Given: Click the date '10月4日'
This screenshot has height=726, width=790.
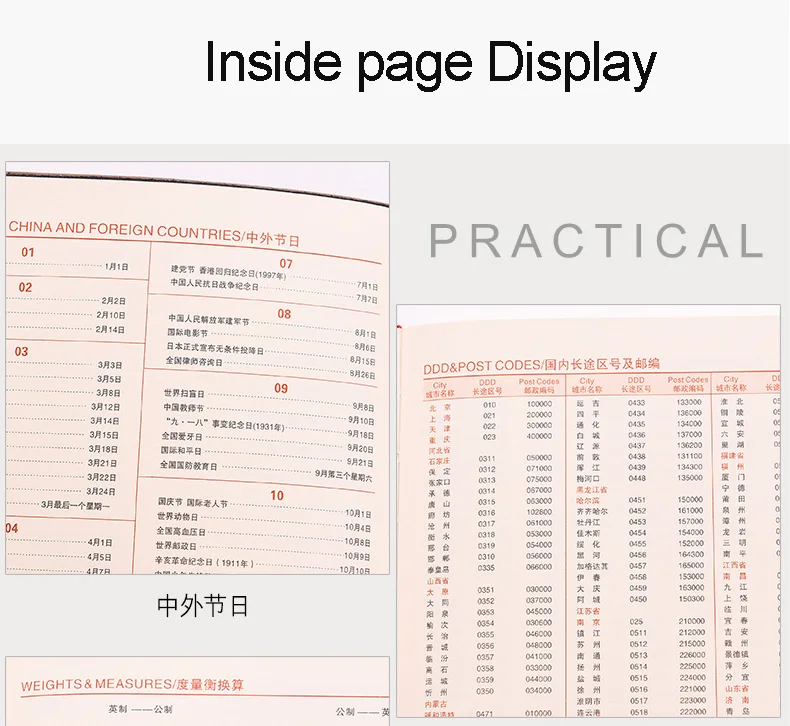Looking at the screenshot, I should [x=358, y=527].
